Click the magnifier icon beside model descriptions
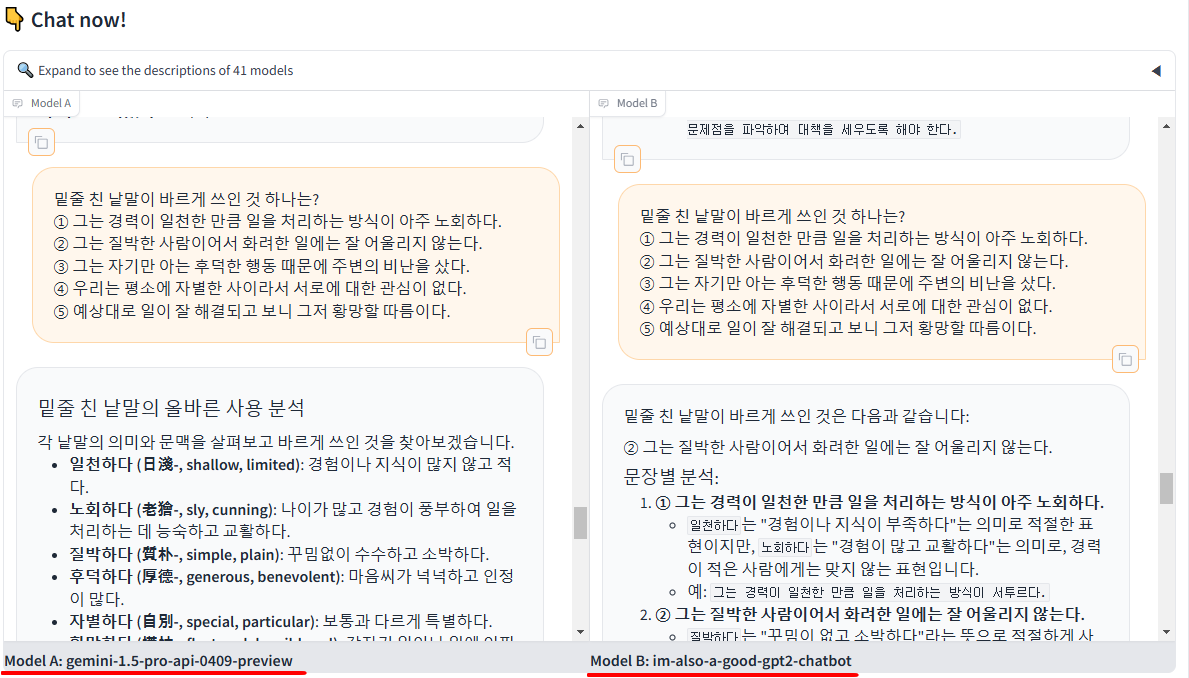Screen dimensions: 1189x678 25,70
